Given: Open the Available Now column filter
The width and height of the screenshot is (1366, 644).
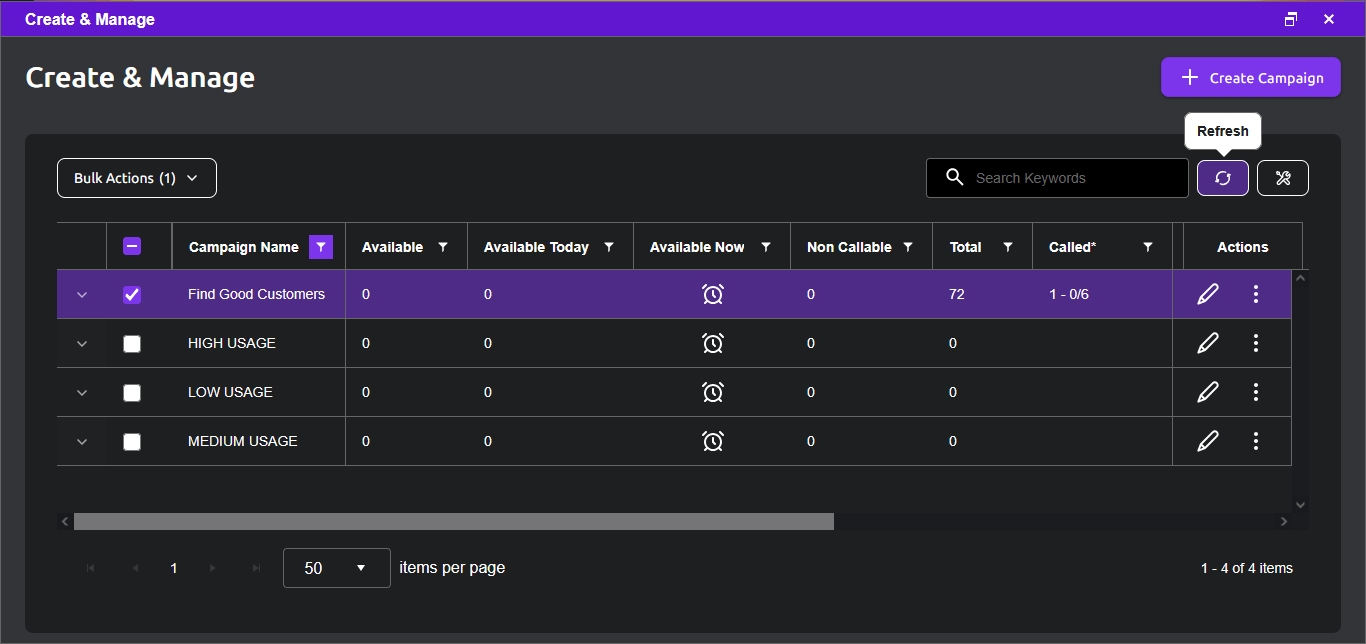Looking at the screenshot, I should tap(766, 247).
